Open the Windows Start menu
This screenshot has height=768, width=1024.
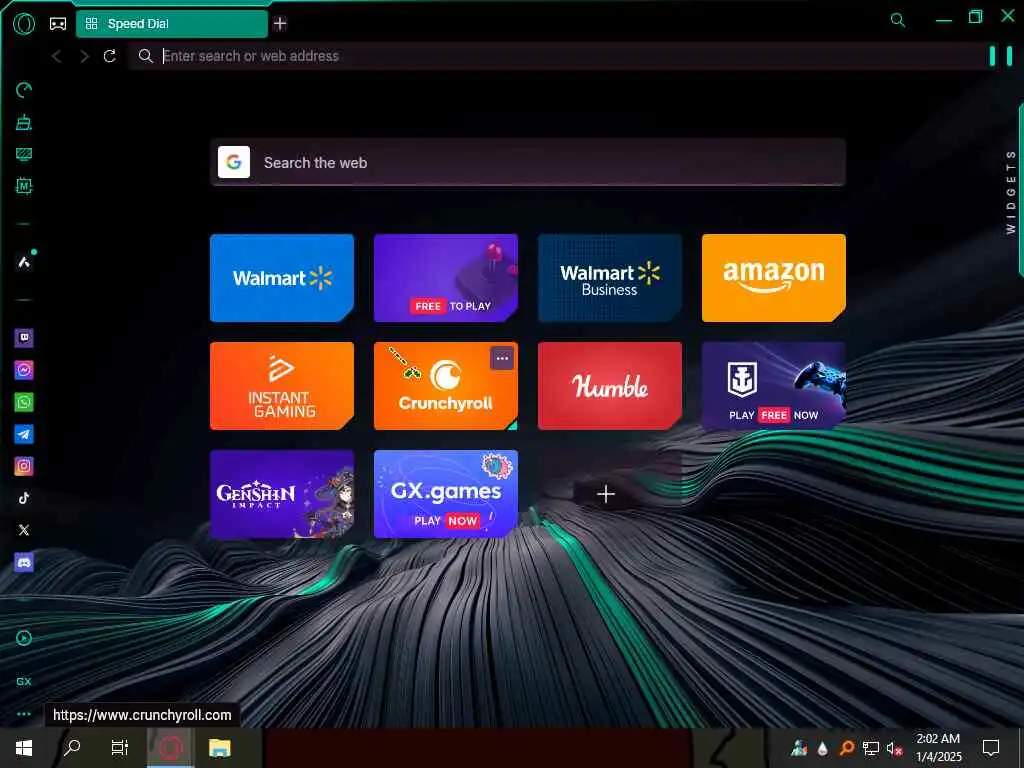click(x=24, y=748)
